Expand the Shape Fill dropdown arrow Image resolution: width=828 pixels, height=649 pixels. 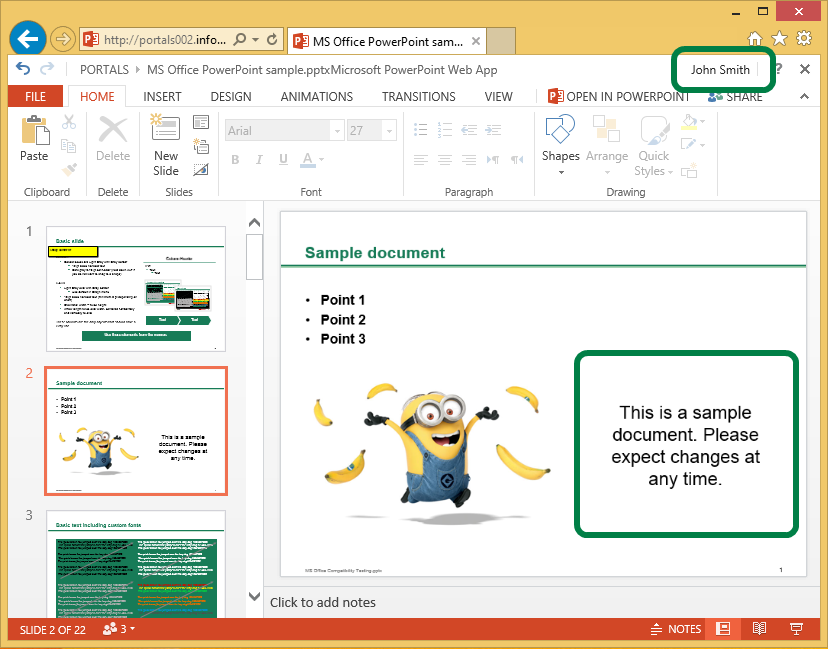pos(702,122)
